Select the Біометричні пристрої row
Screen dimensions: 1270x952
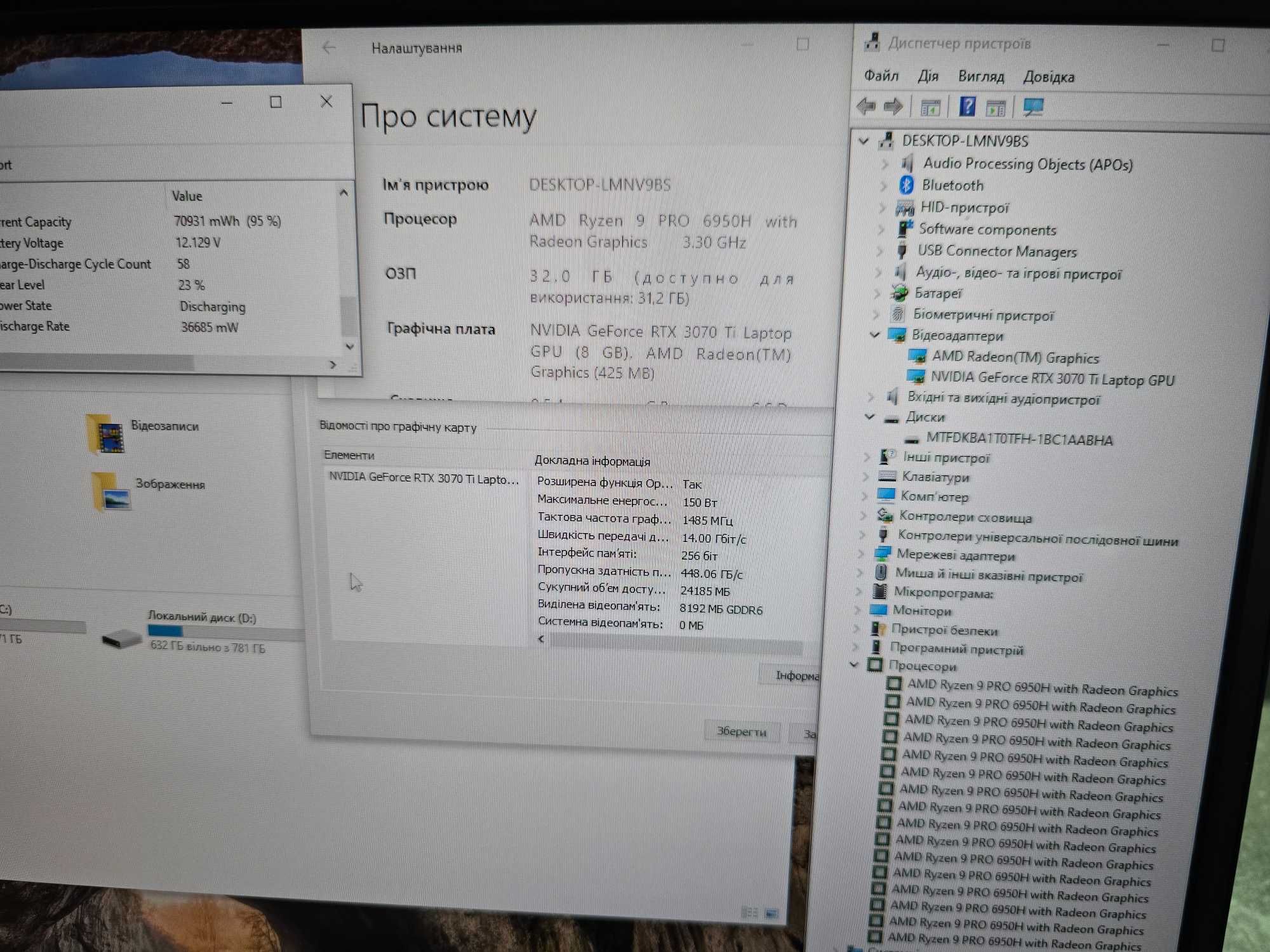[982, 315]
